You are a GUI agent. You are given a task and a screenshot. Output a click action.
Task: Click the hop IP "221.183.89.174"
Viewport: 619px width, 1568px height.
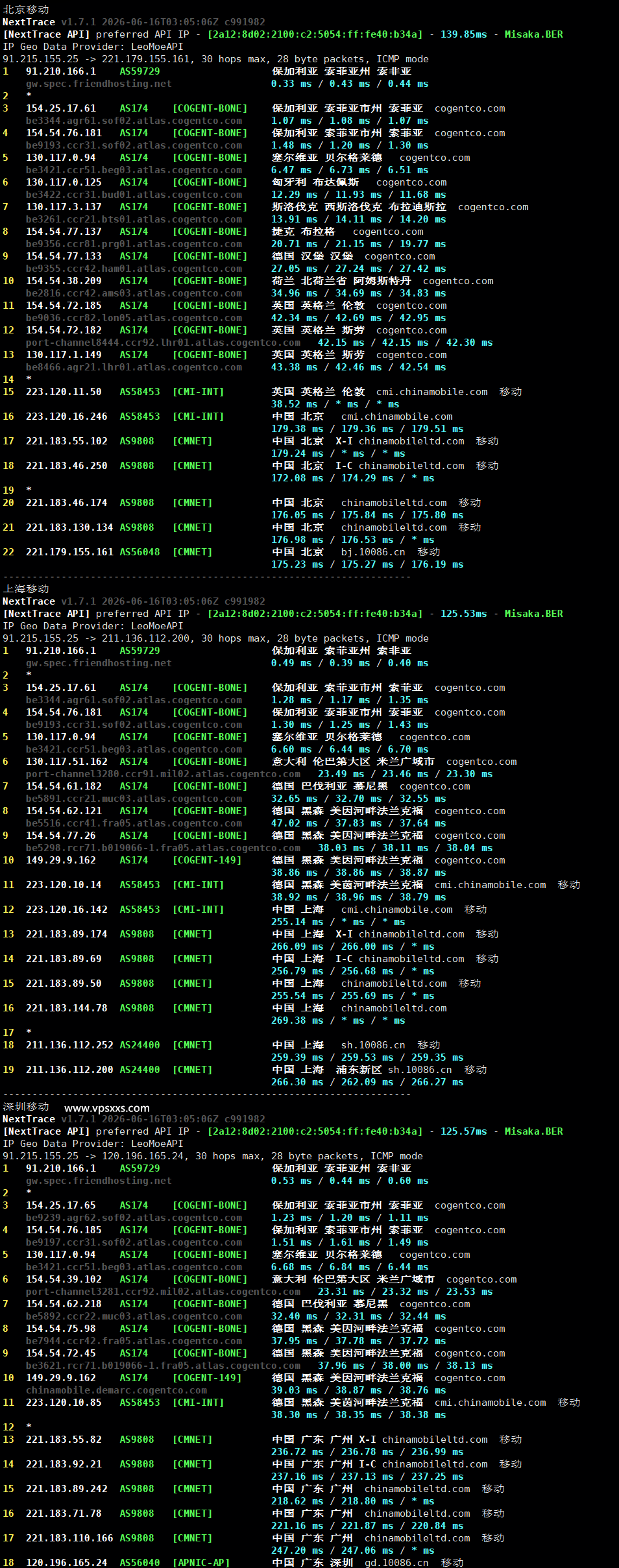point(67,934)
